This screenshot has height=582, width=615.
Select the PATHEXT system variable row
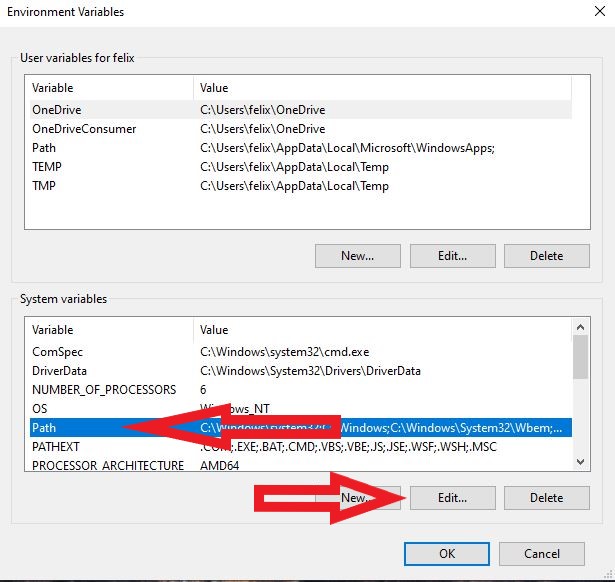[55, 447]
